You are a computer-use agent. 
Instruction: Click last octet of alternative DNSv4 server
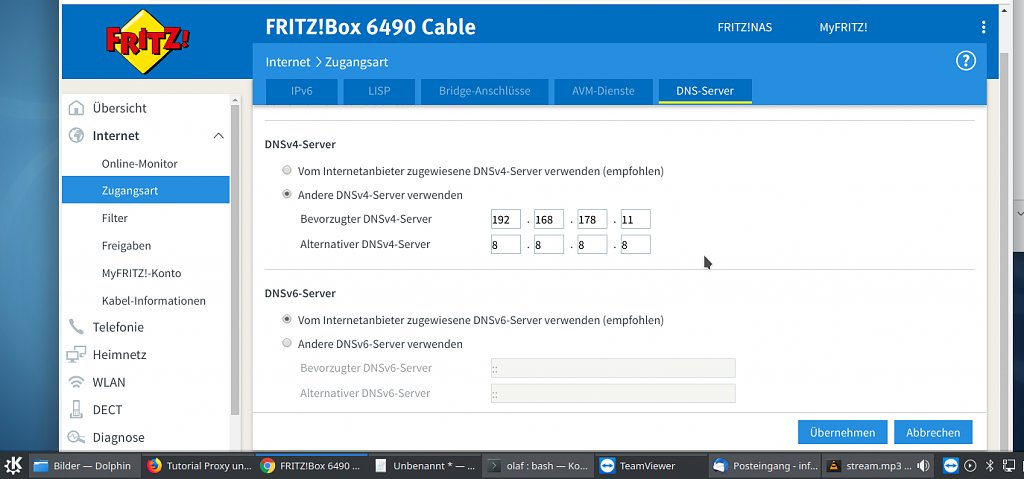635,244
